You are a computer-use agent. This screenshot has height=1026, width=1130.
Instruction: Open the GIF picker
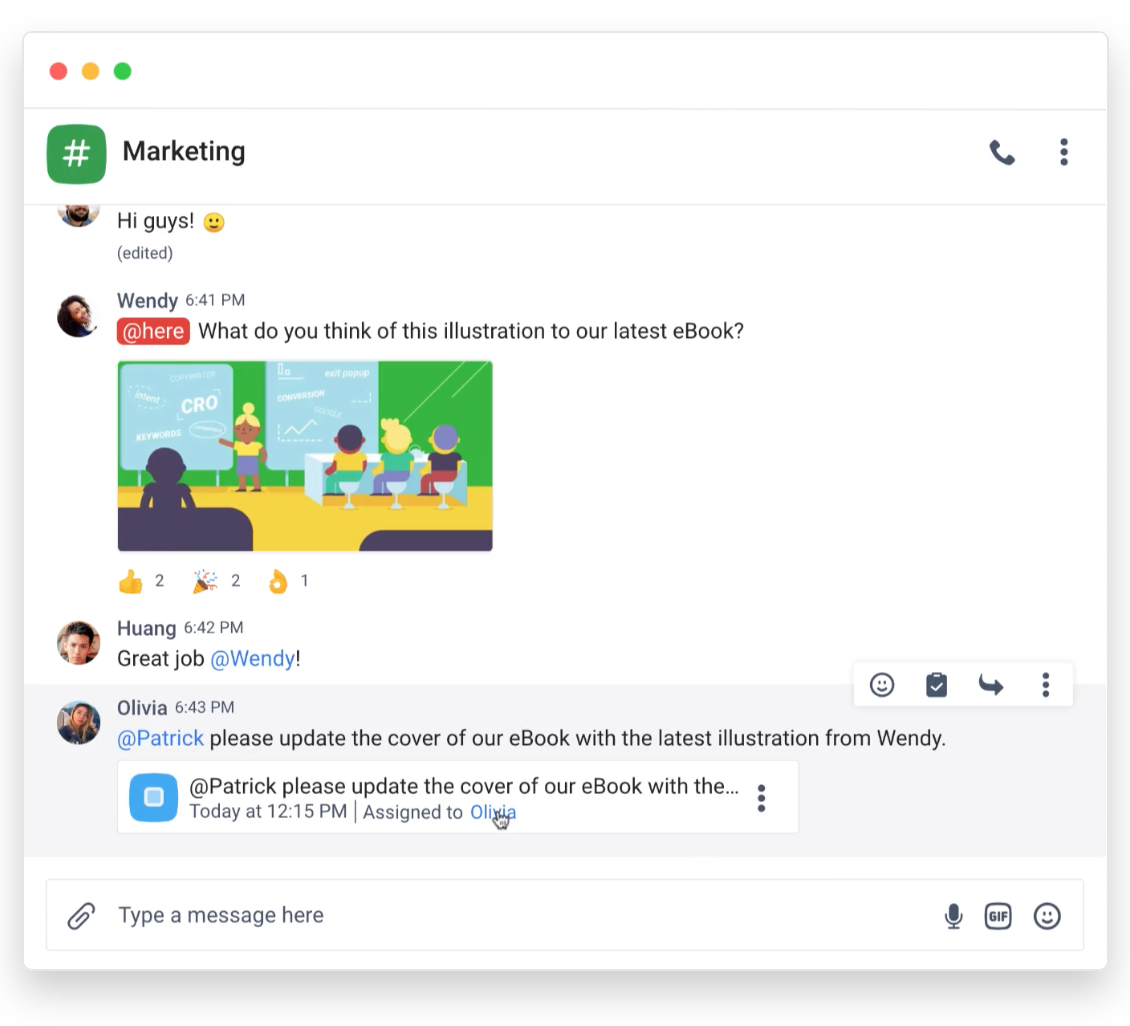pyautogui.click(x=998, y=916)
